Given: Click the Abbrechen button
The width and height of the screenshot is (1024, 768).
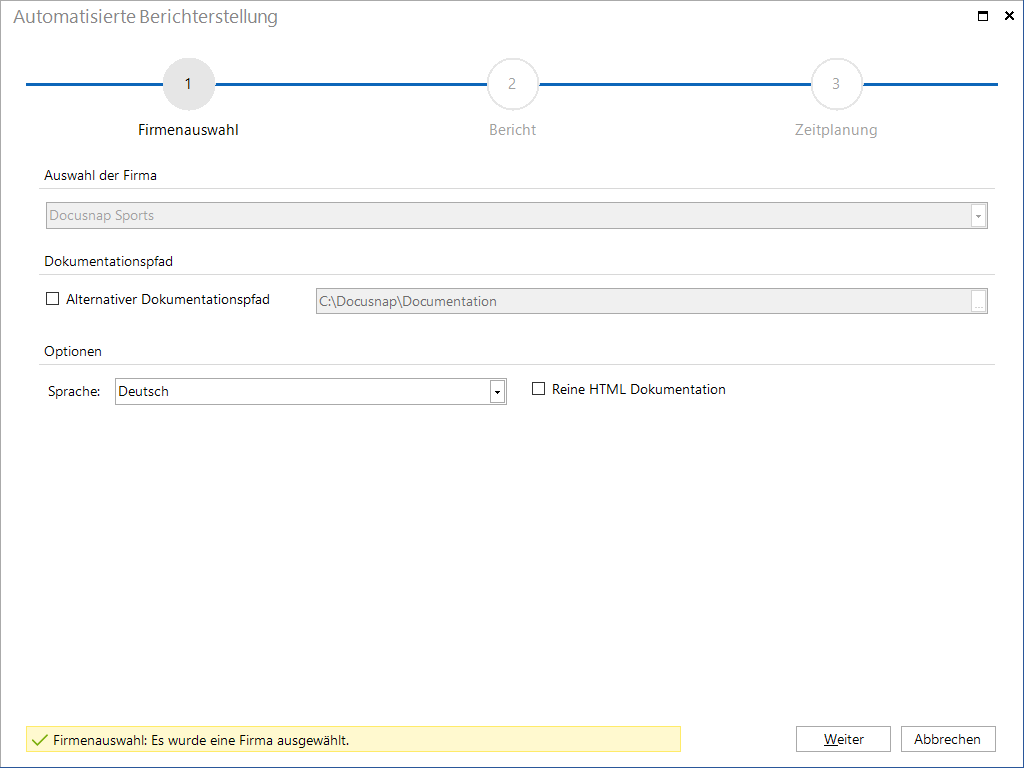Looking at the screenshot, I should pyautogui.click(x=948, y=739).
